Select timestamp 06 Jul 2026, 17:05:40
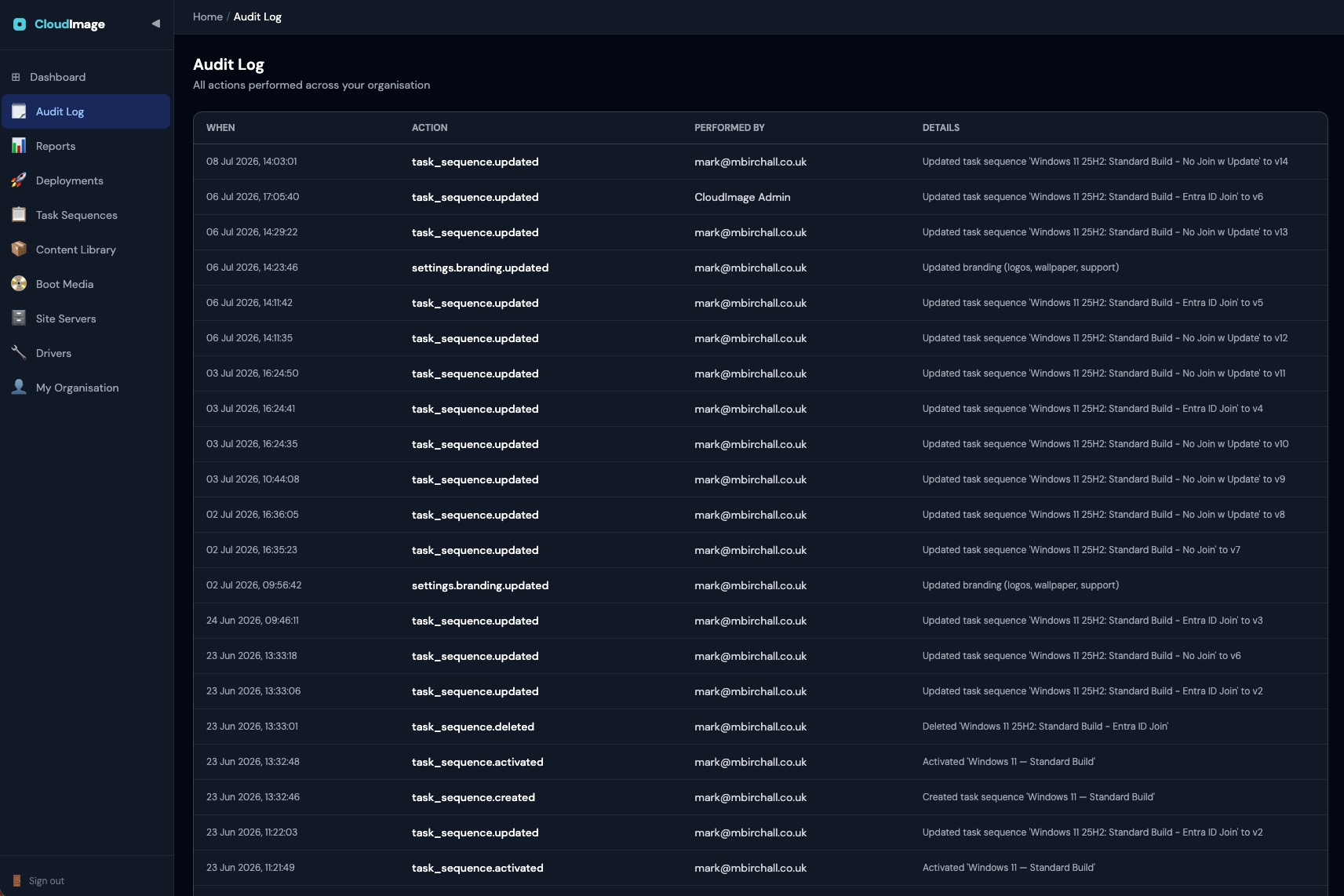The width and height of the screenshot is (1344, 896). (x=253, y=197)
